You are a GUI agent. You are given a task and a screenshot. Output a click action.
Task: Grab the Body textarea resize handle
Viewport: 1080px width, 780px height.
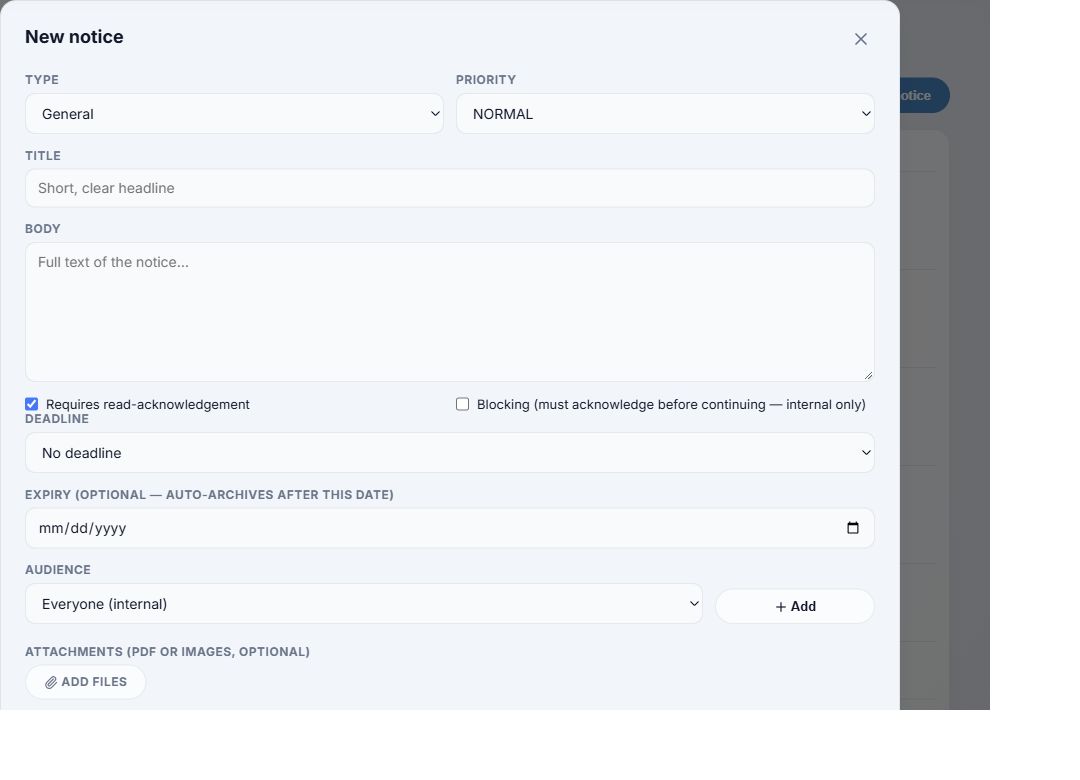tap(868, 375)
